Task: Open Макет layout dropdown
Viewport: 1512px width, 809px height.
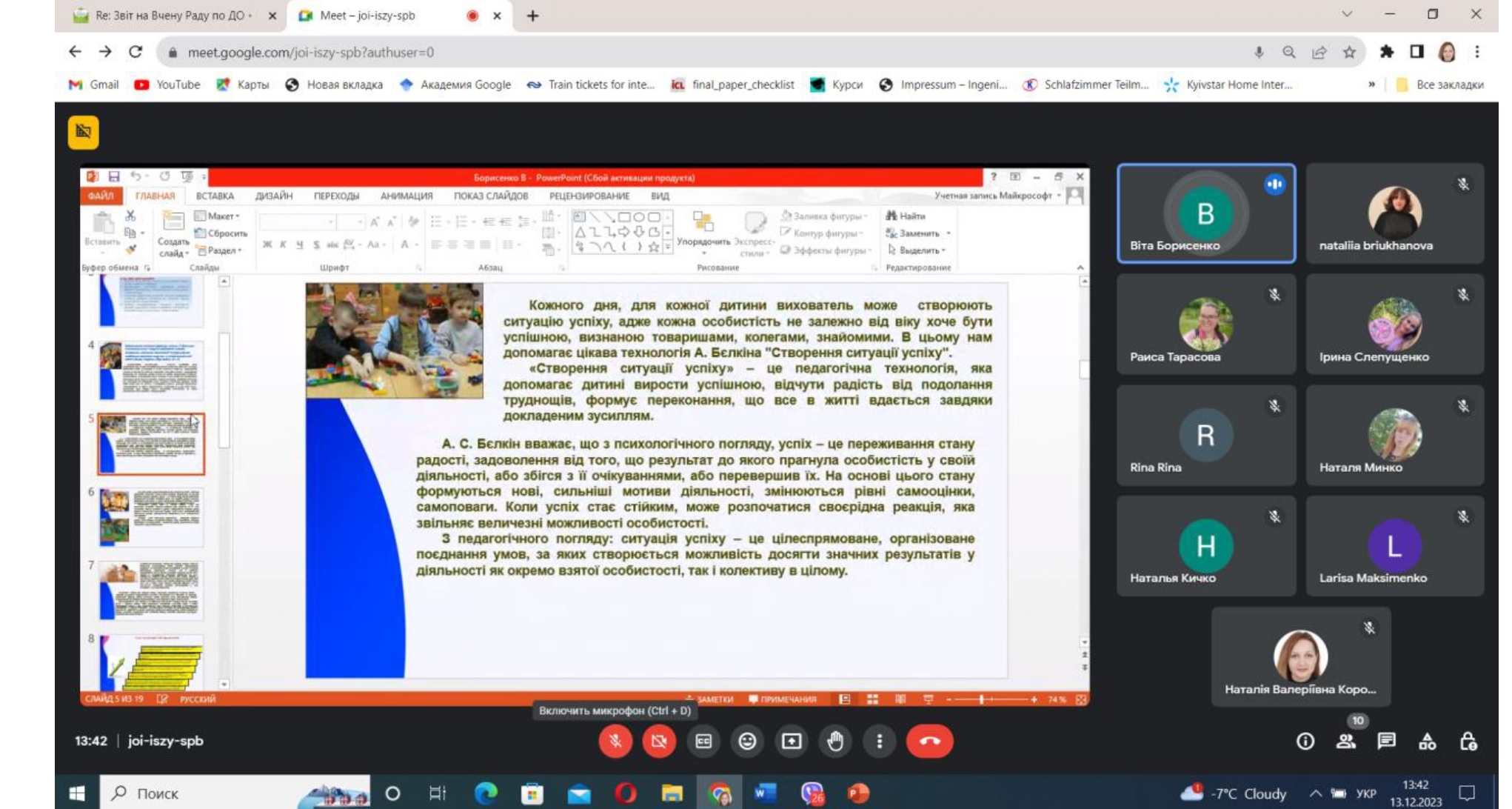Action: pyautogui.click(x=217, y=216)
